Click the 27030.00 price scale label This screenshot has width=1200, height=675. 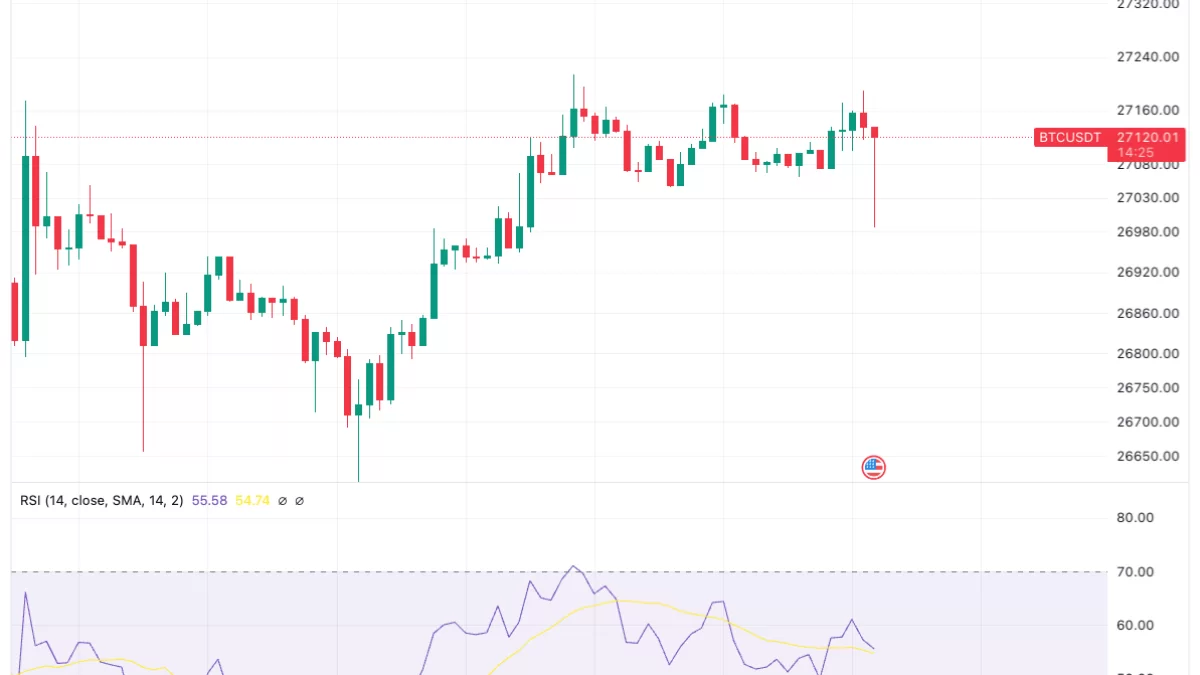(1148, 197)
